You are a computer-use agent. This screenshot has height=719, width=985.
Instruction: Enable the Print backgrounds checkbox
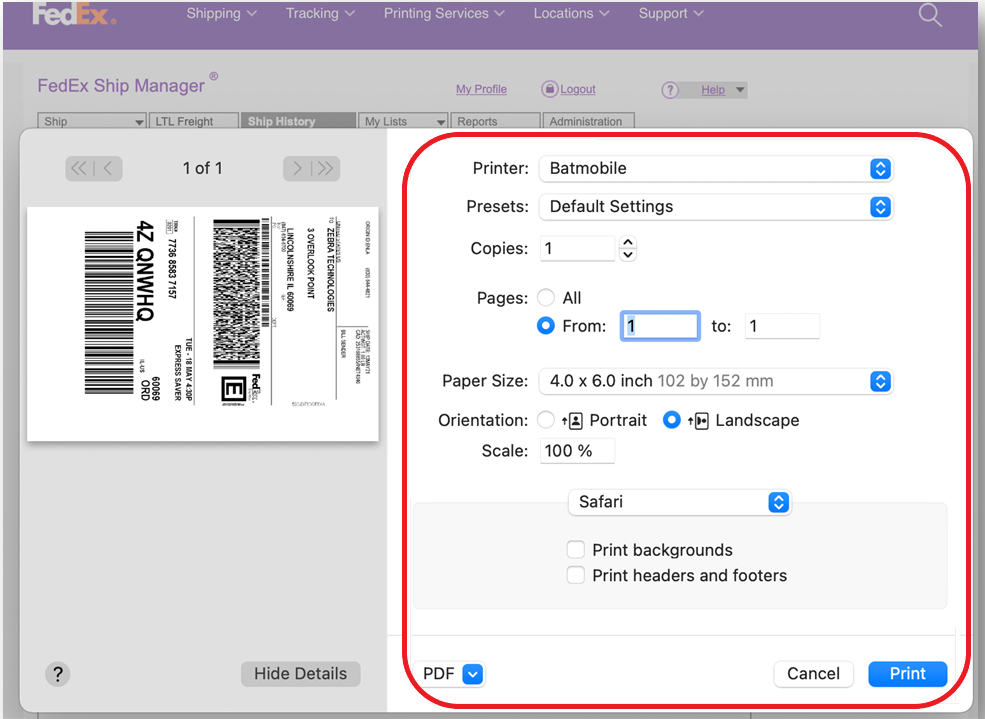[576, 549]
